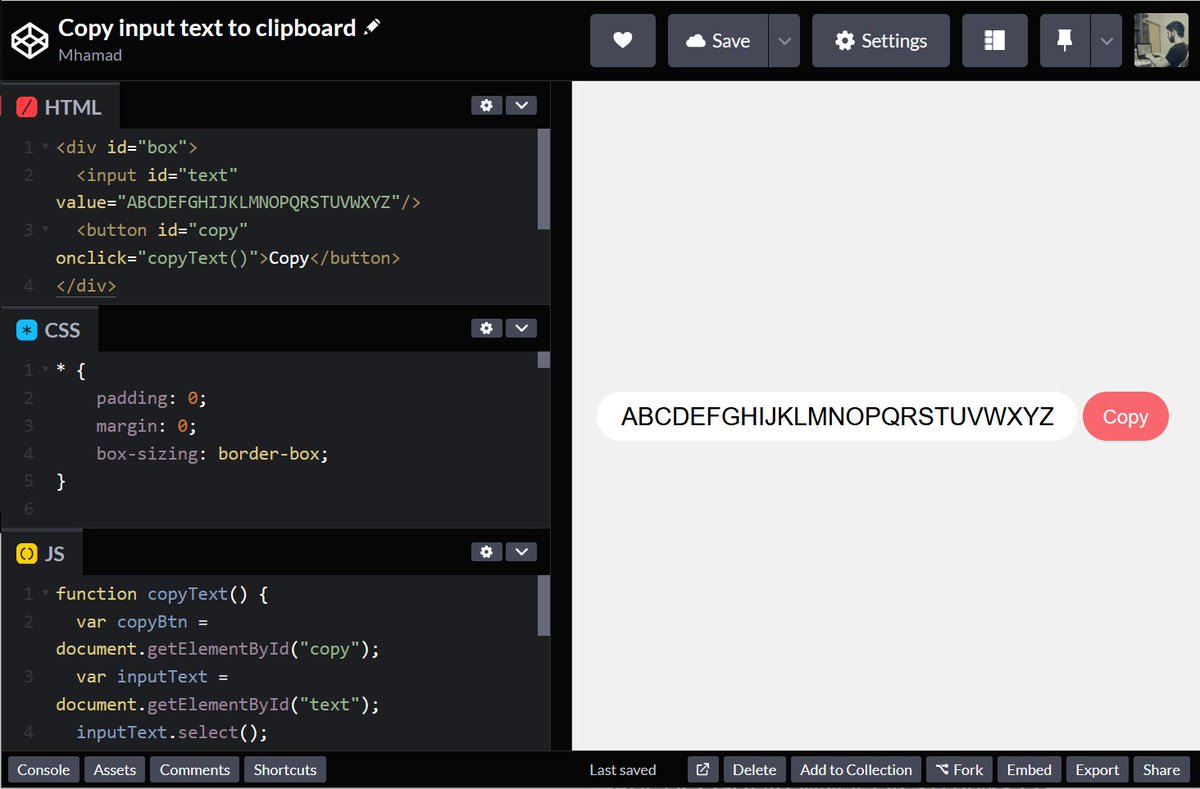Click the HTML editor scrollbar
The height and width of the screenshot is (789, 1200).
coord(544,180)
